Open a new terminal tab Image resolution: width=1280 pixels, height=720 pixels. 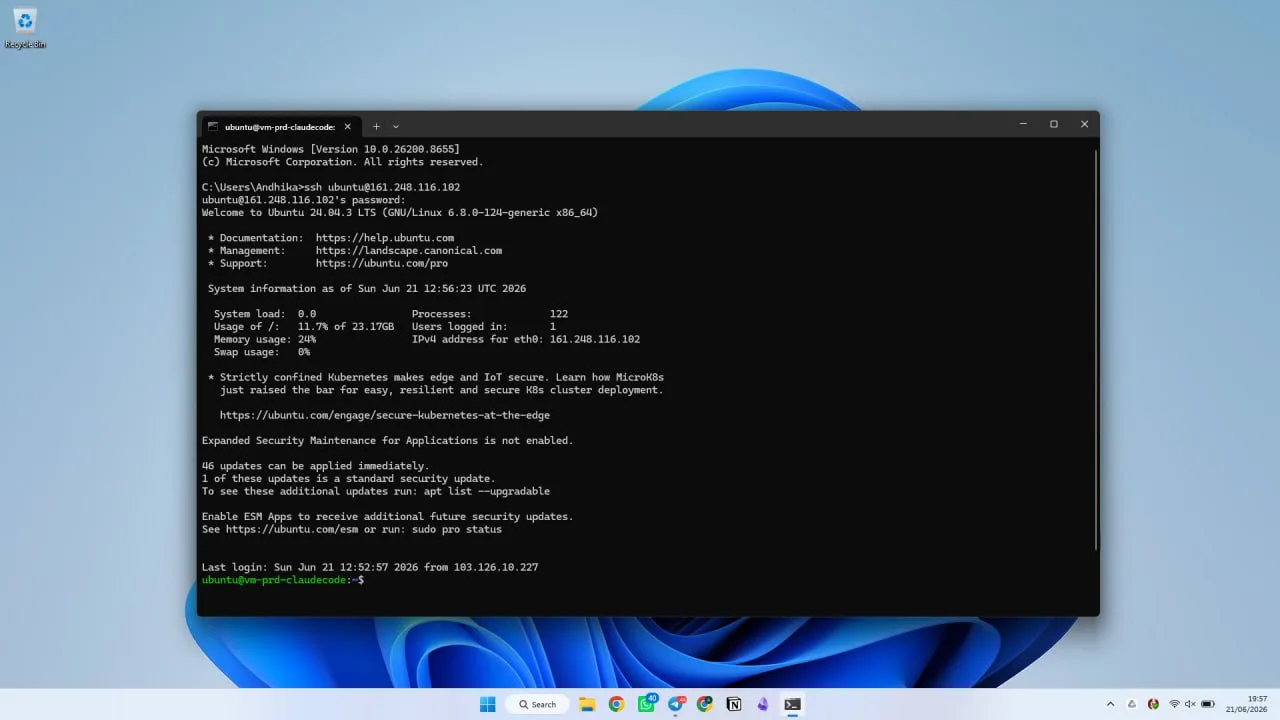(x=376, y=126)
